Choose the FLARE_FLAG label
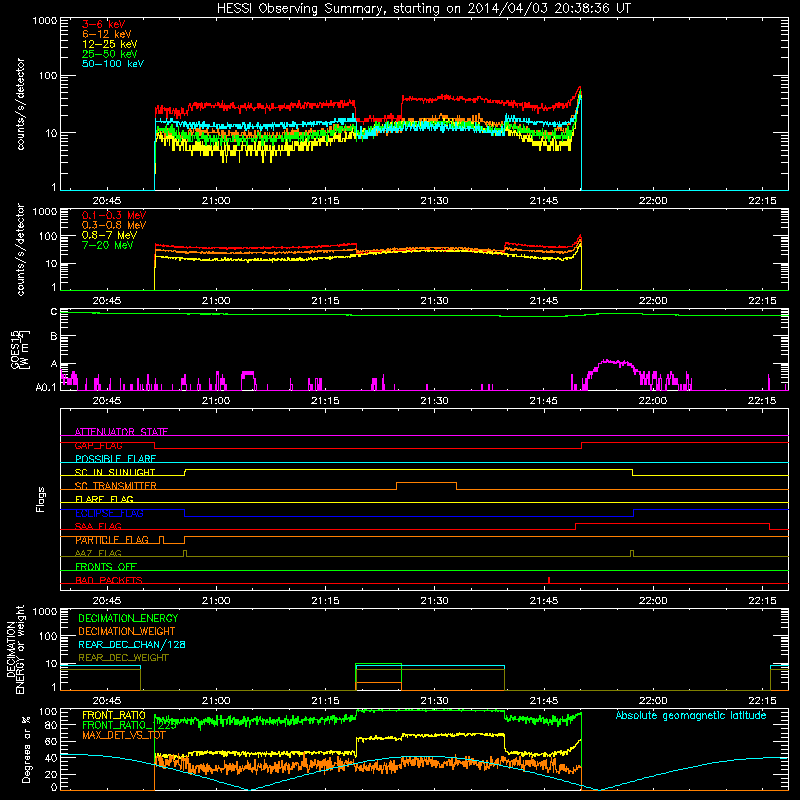This screenshot has height=800, width=800. [x=104, y=499]
